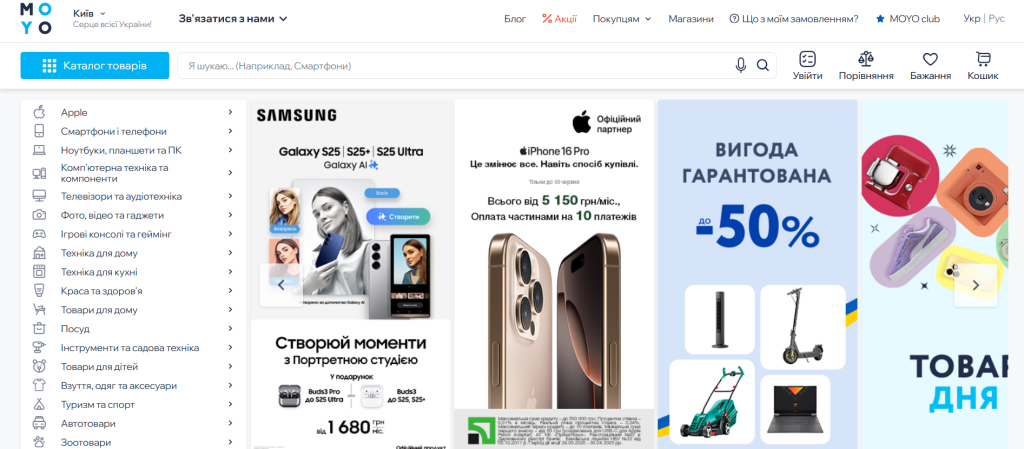The width and height of the screenshot is (1024, 449).
Task: Open the Акції promotions link
Action: point(560,19)
